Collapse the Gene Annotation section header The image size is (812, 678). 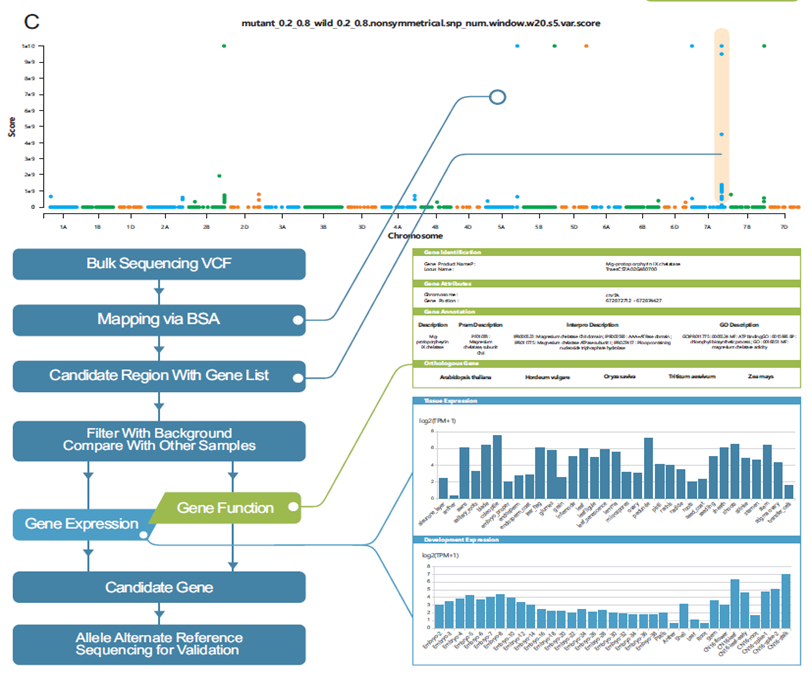(607, 313)
